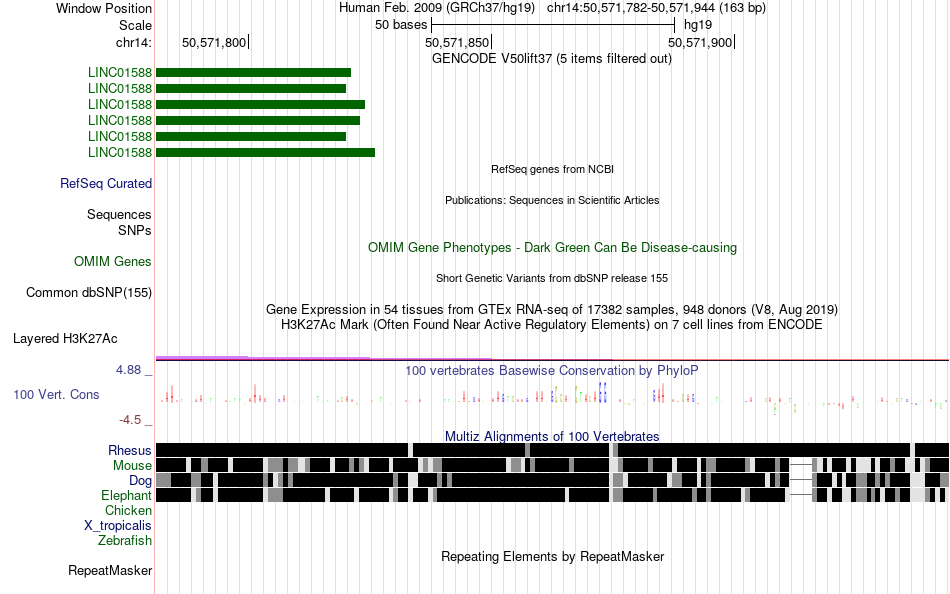Click the 50,571,850 ruler coordinate
The width and height of the screenshot is (950, 594).
point(457,42)
